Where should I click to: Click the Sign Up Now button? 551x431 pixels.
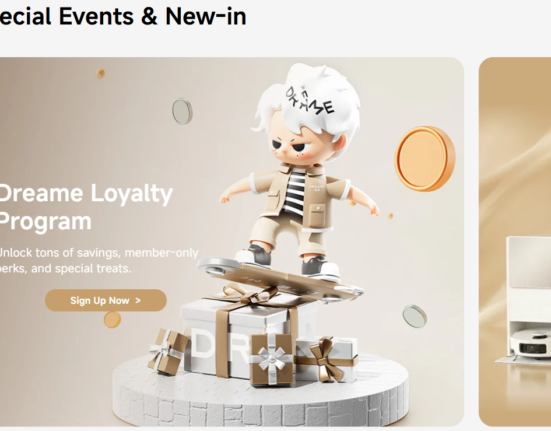(106, 300)
